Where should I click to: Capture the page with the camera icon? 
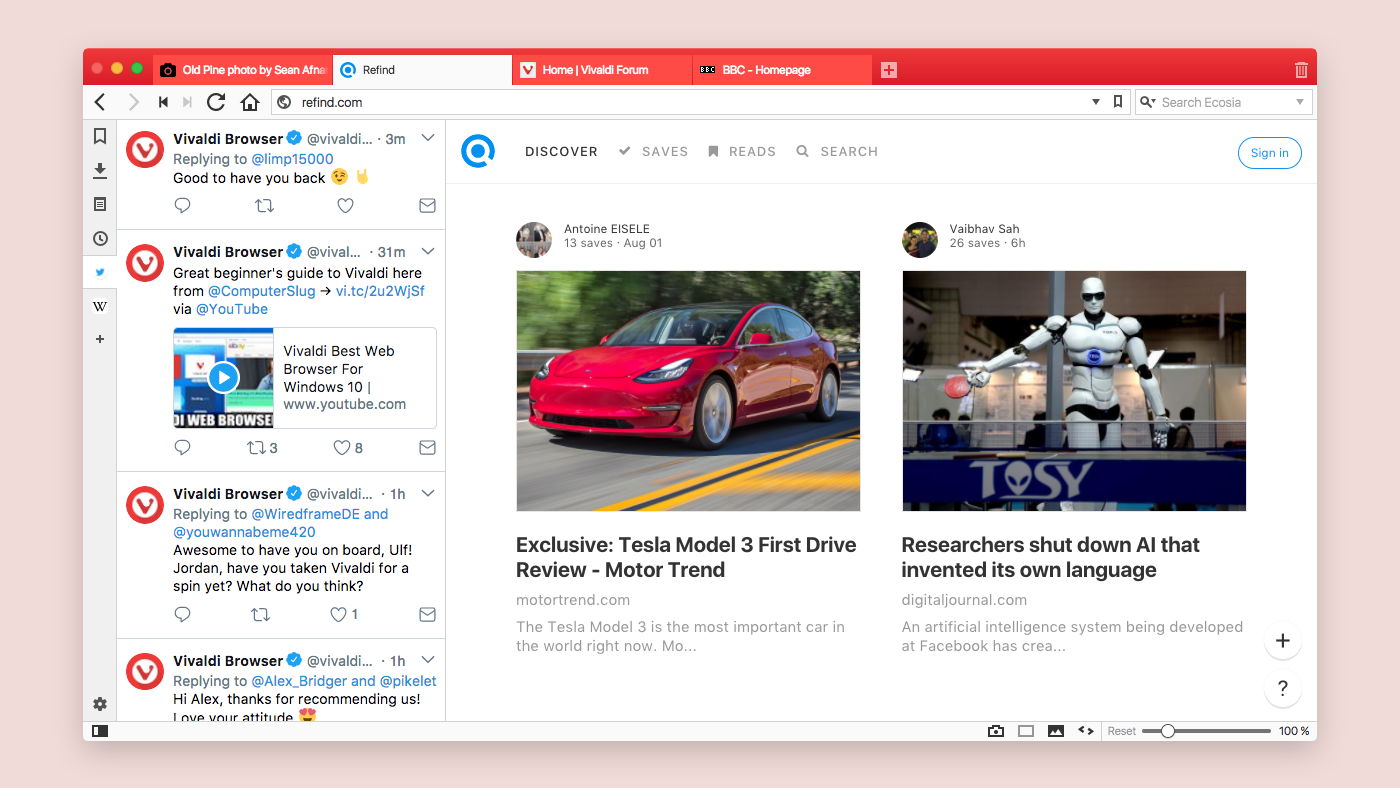pos(996,731)
